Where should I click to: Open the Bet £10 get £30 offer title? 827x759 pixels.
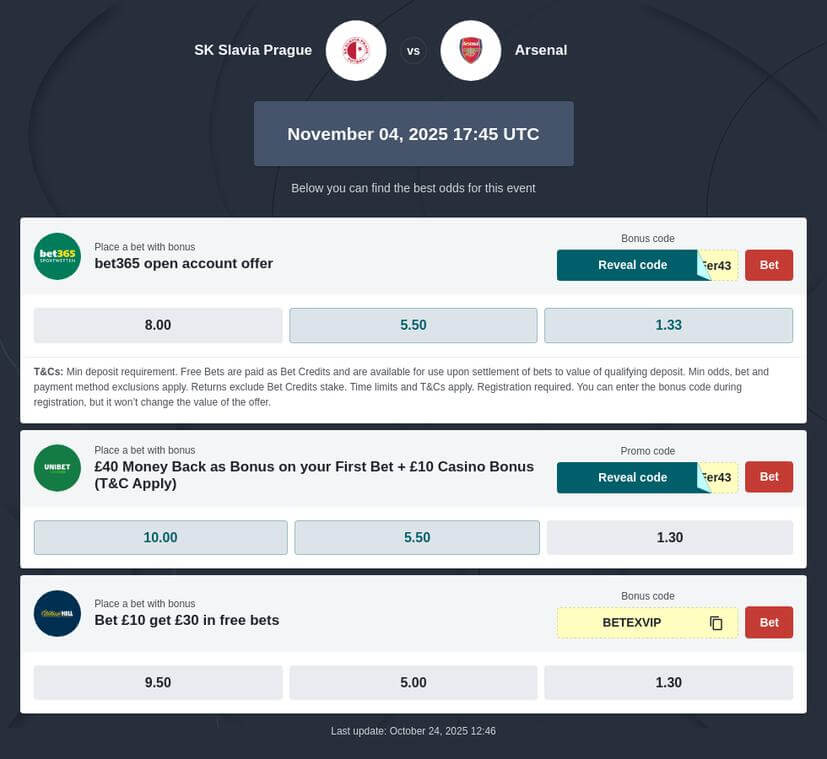pyautogui.click(x=186, y=620)
